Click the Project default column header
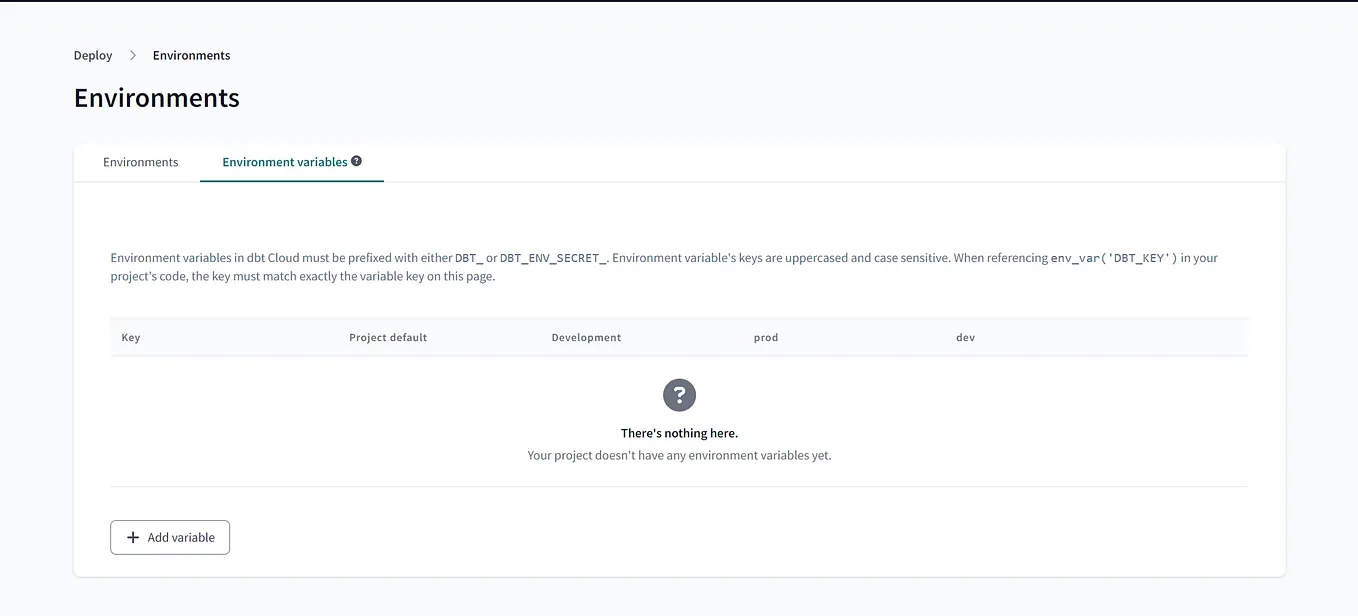 click(x=388, y=337)
